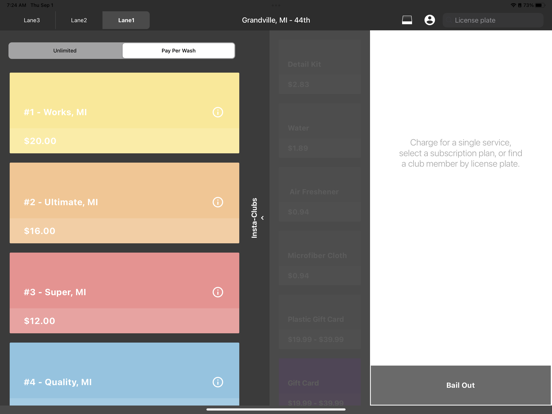The width and height of the screenshot is (552, 414).
Task: Open info for #1 - Works wash
Action: [x=218, y=112]
